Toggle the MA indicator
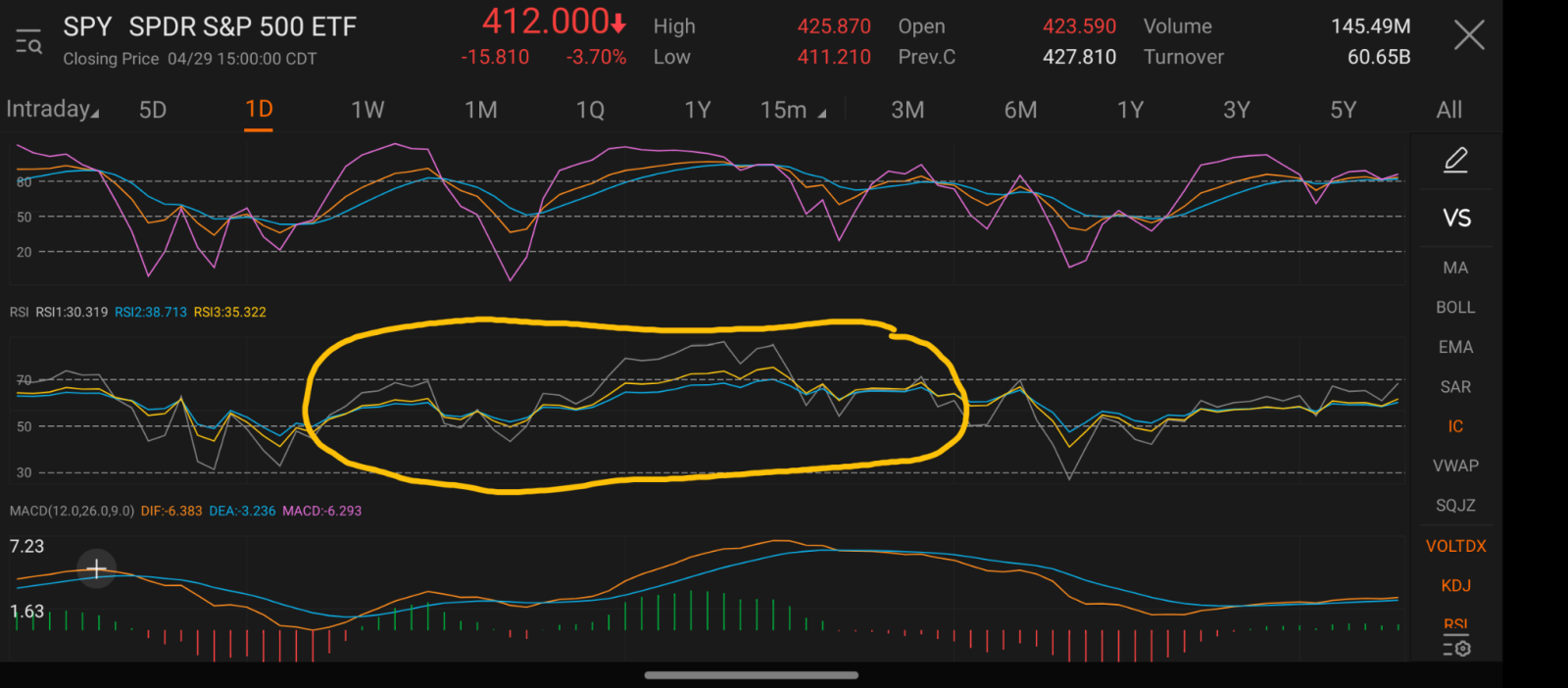The image size is (1568, 688). [x=1455, y=268]
